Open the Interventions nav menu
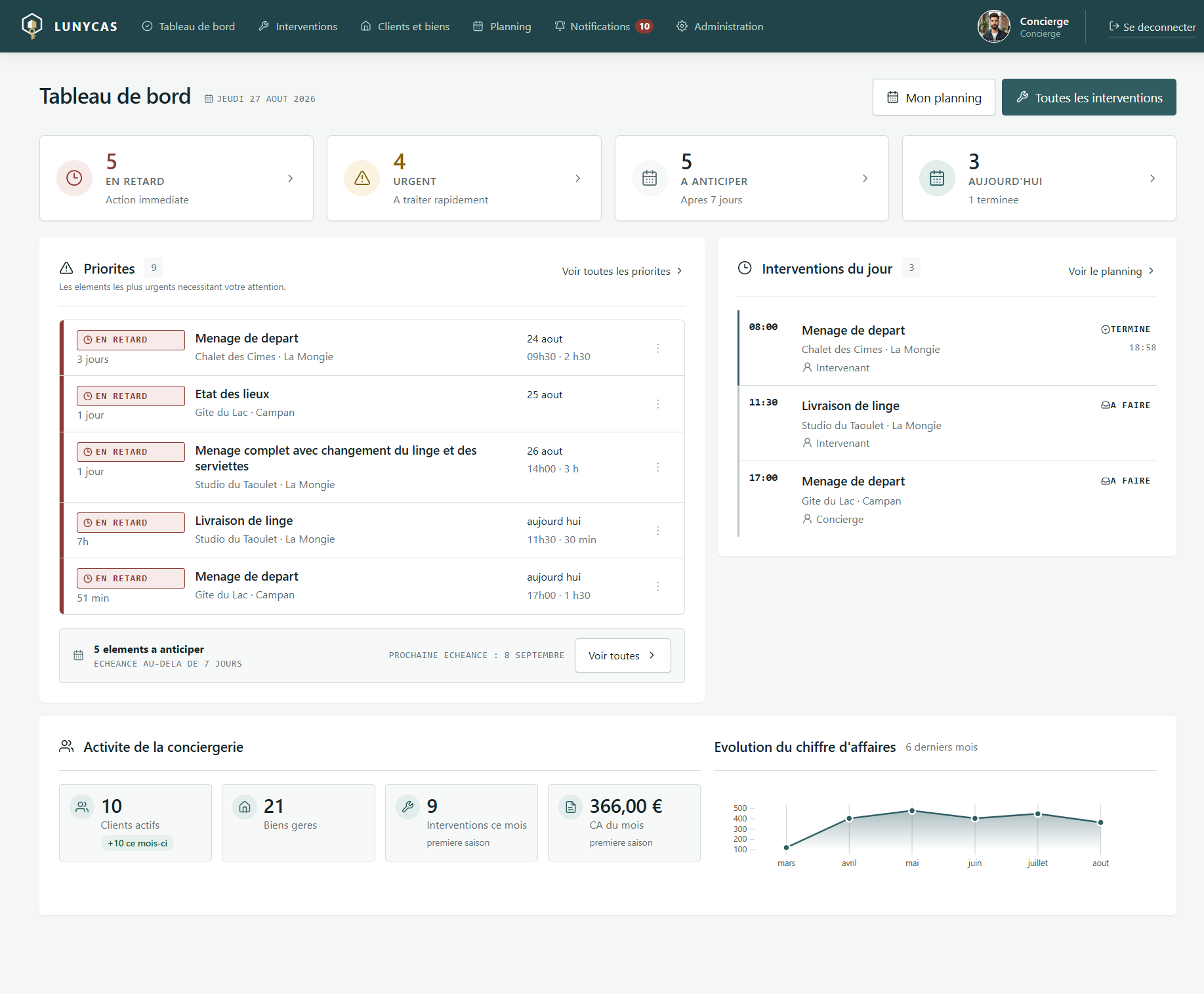 coord(298,26)
